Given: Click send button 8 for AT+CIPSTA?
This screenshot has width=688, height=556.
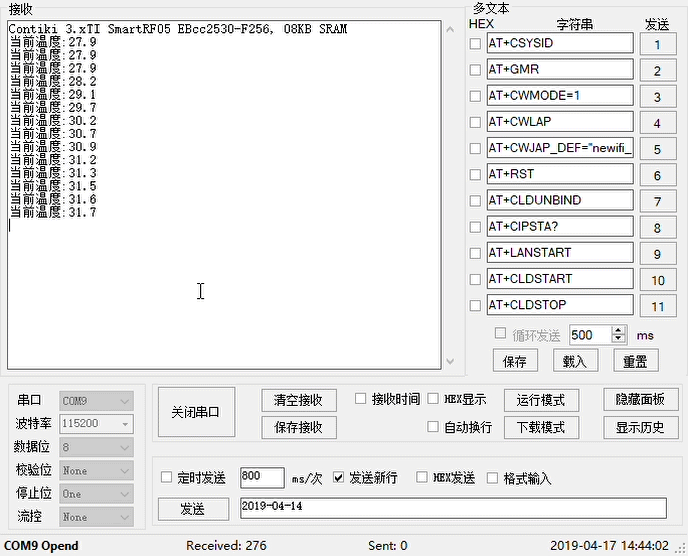Looking at the screenshot, I should pyautogui.click(x=657, y=228).
